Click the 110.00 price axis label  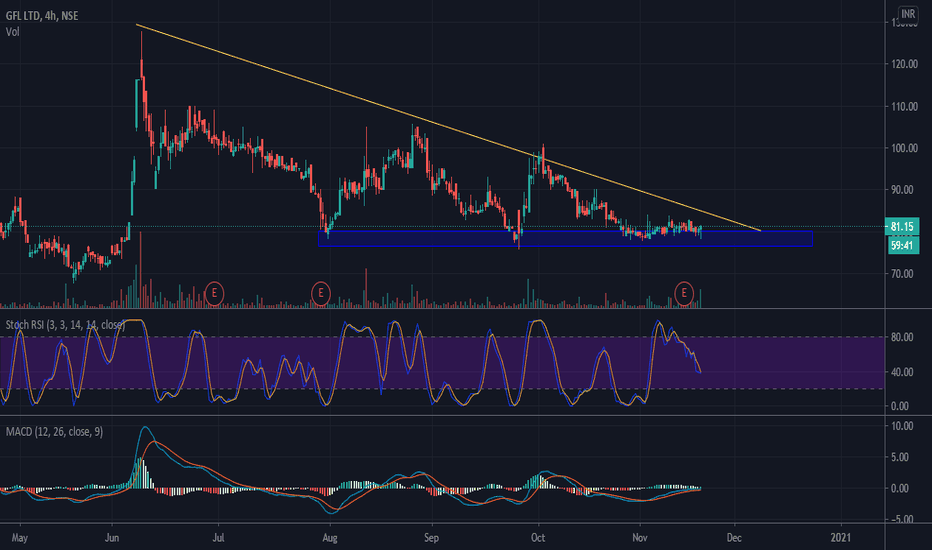(904, 106)
